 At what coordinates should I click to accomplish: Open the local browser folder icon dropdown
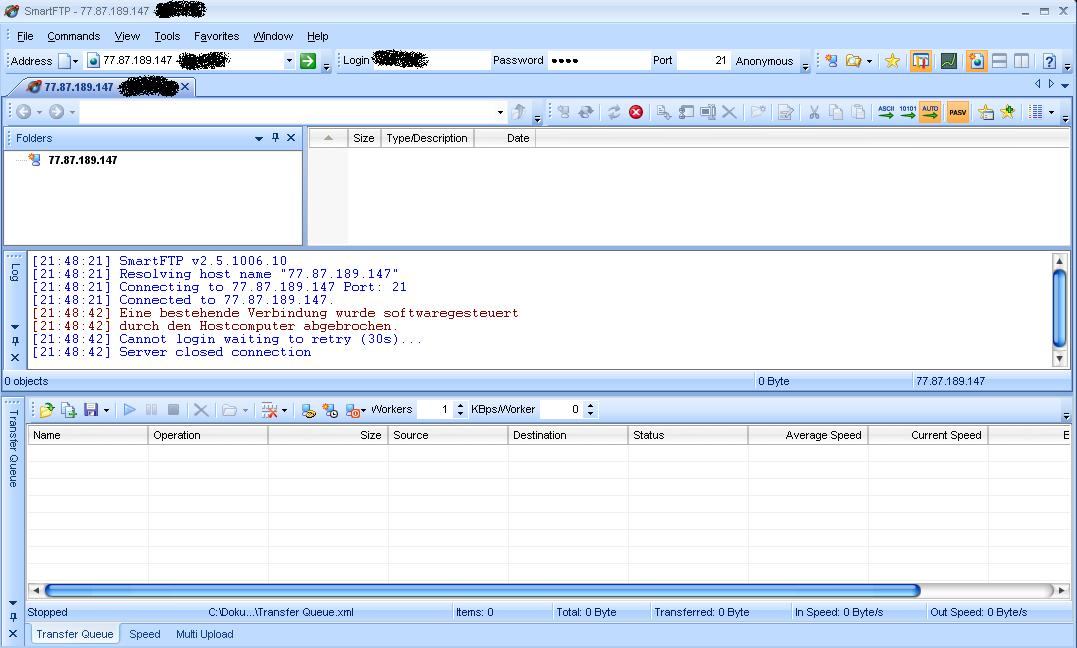870,61
